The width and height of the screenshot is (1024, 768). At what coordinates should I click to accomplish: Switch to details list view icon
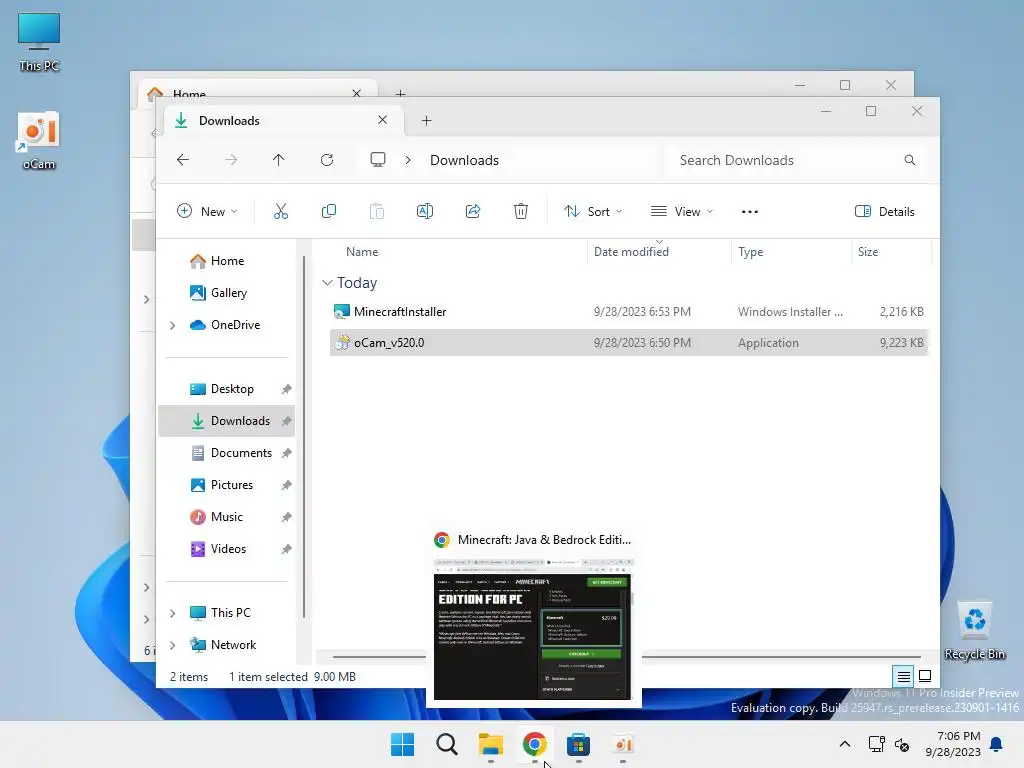click(903, 677)
